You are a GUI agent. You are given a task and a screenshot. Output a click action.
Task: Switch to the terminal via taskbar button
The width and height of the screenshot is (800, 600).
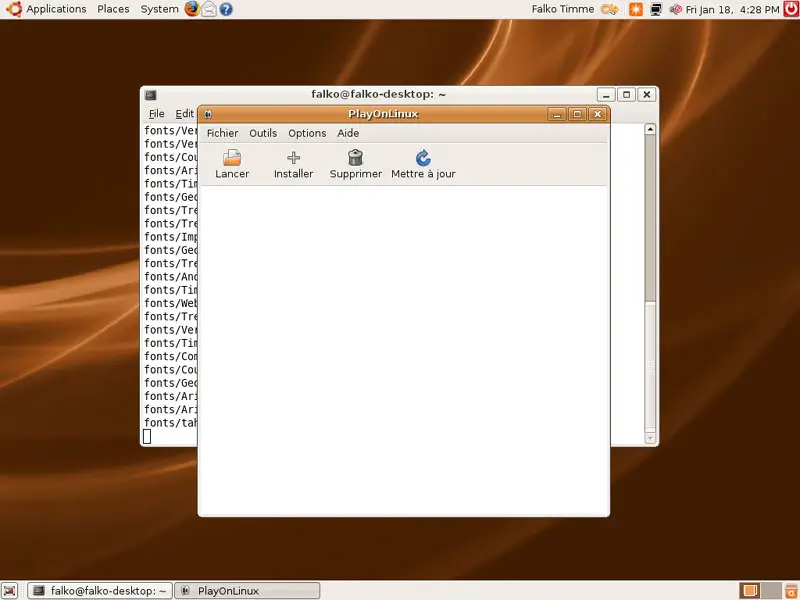pos(100,591)
